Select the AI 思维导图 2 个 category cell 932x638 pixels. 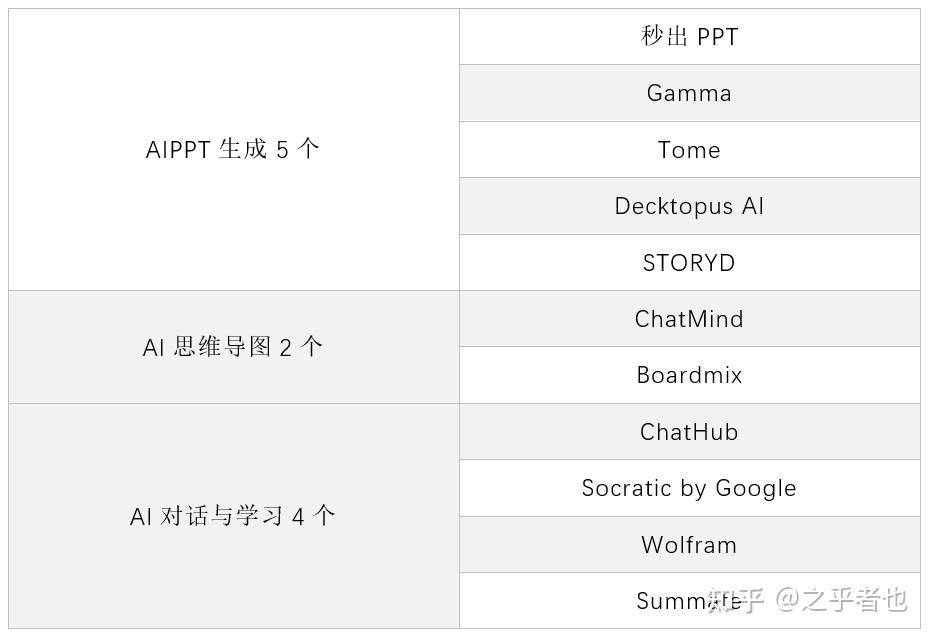pos(233,347)
